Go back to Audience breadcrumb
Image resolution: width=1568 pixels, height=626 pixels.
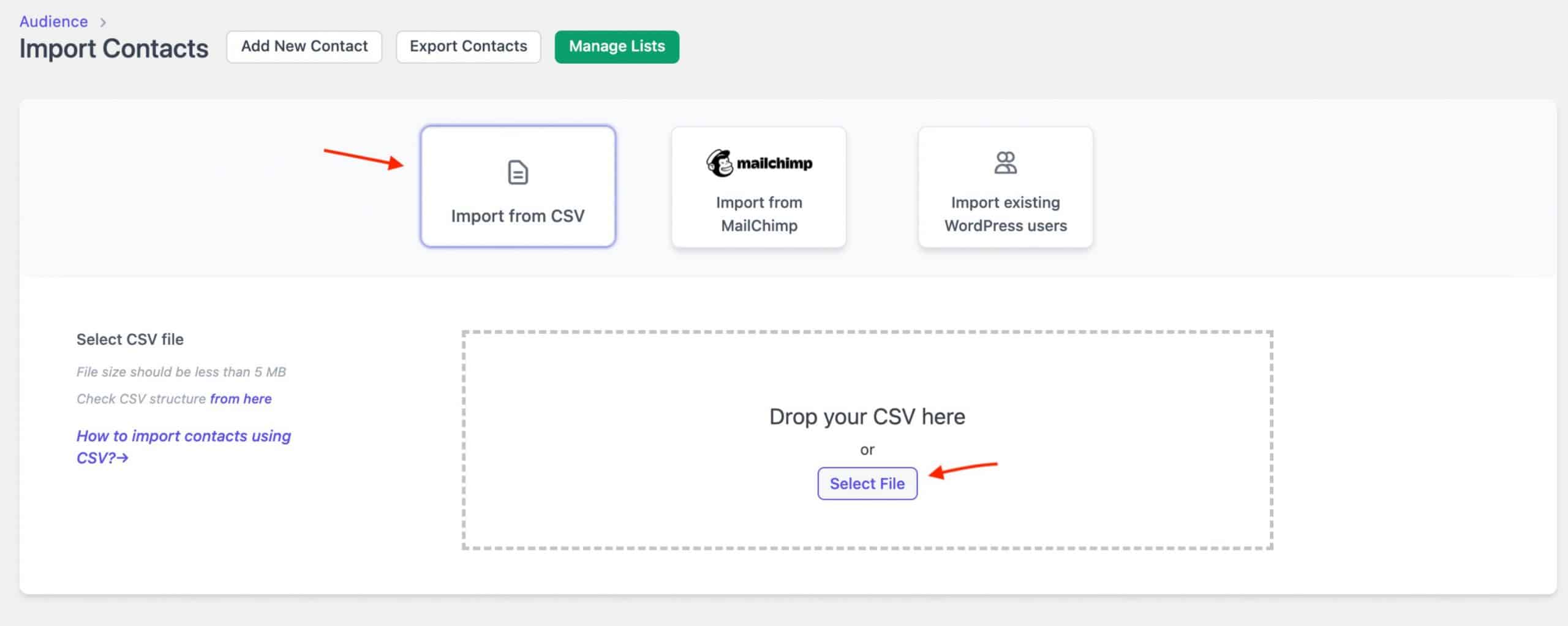54,21
